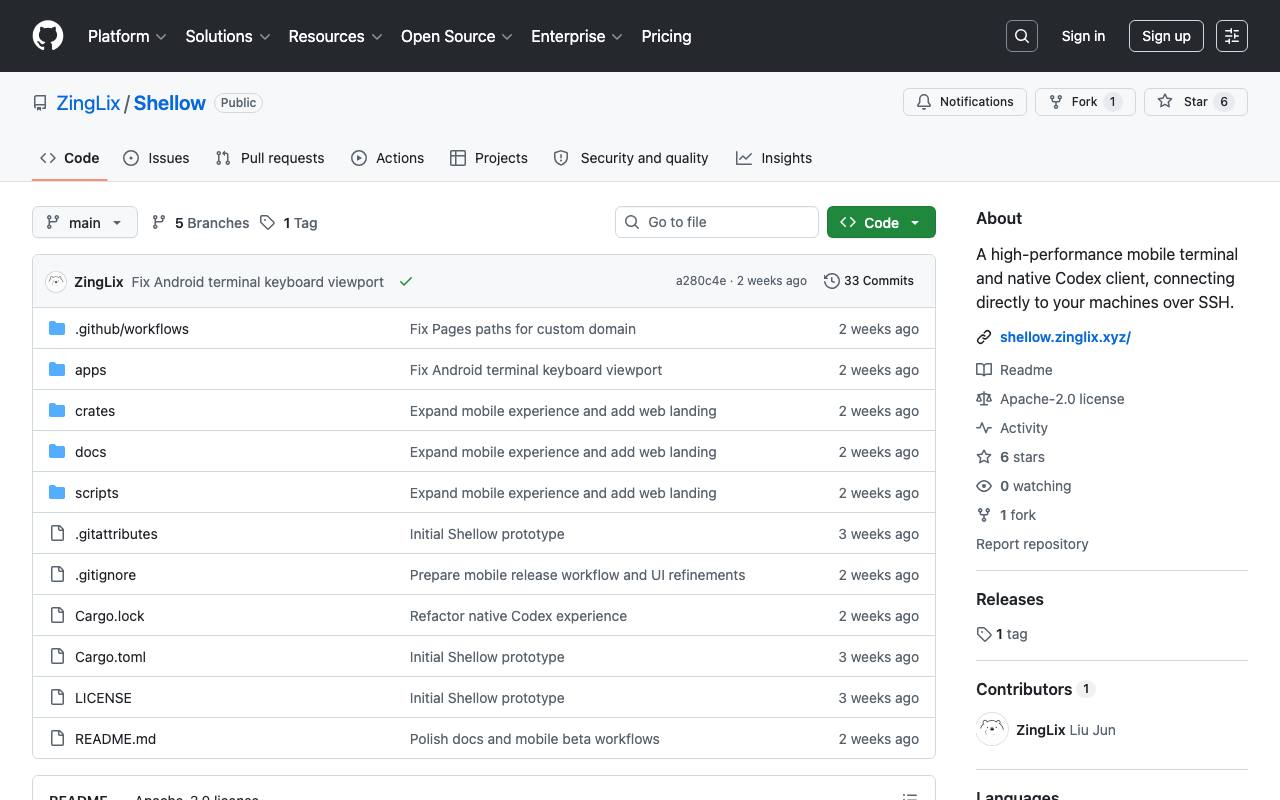
Task: Click the Notifications bell button
Action: coord(965,102)
